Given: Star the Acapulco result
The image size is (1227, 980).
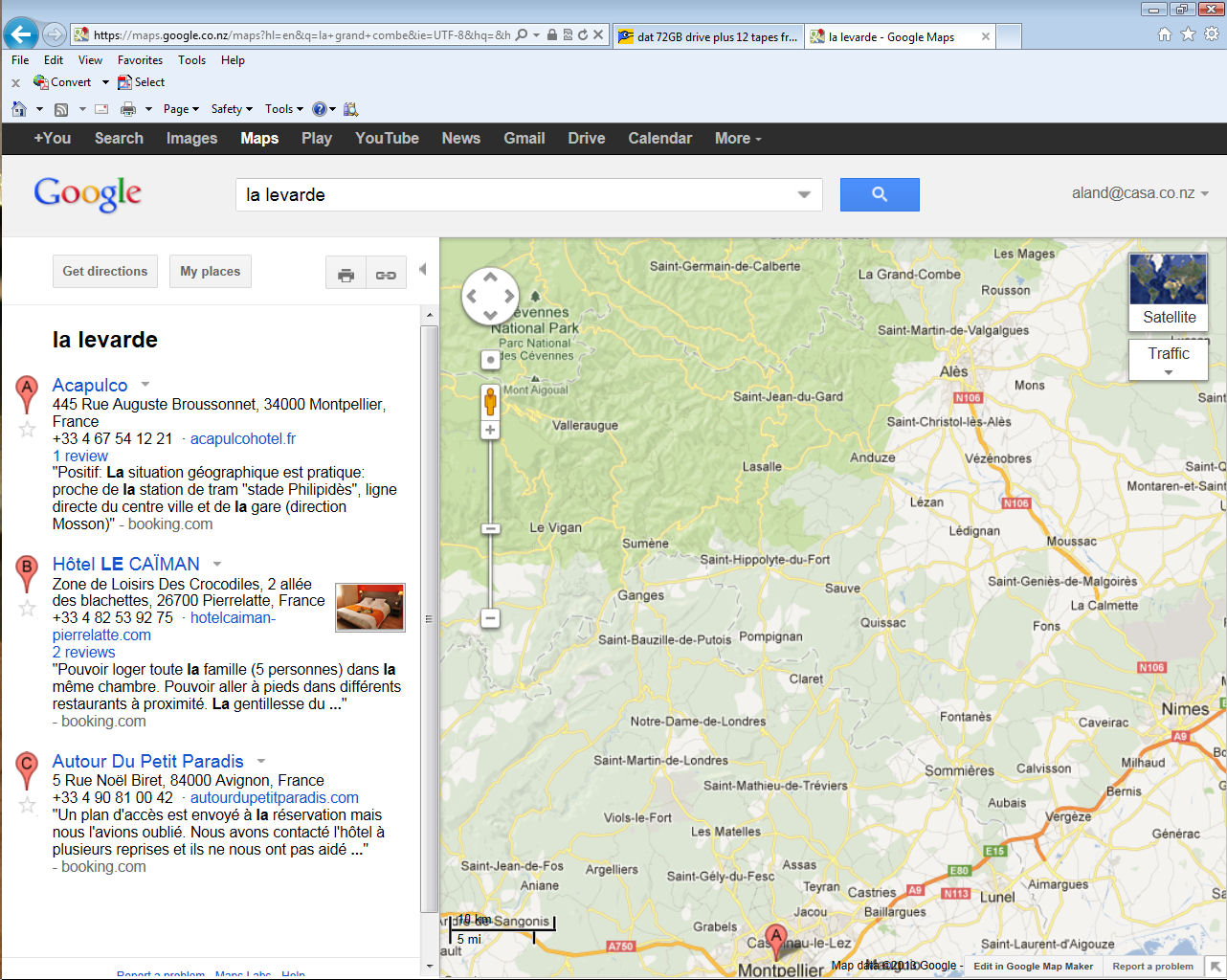Looking at the screenshot, I should 27,429.
